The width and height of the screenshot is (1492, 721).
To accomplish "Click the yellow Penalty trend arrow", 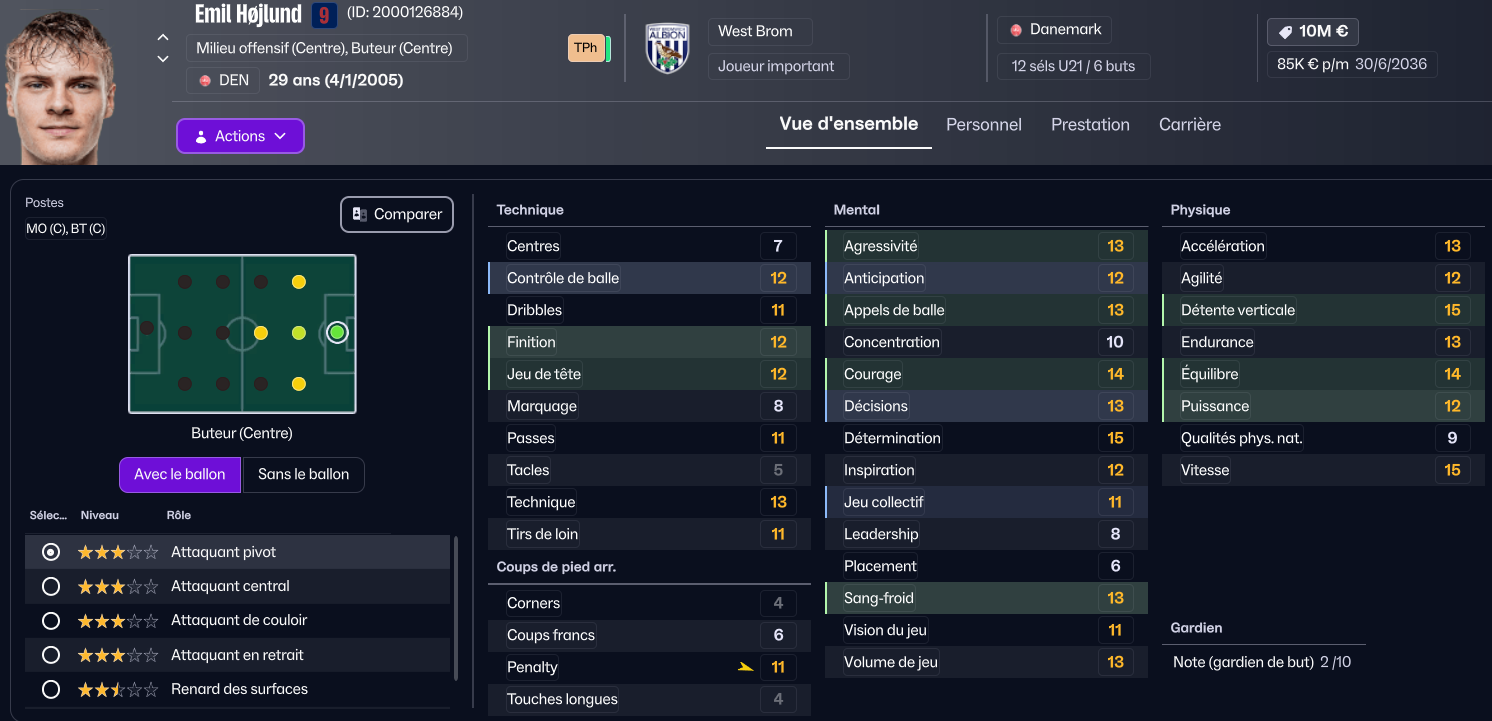I will 745,667.
